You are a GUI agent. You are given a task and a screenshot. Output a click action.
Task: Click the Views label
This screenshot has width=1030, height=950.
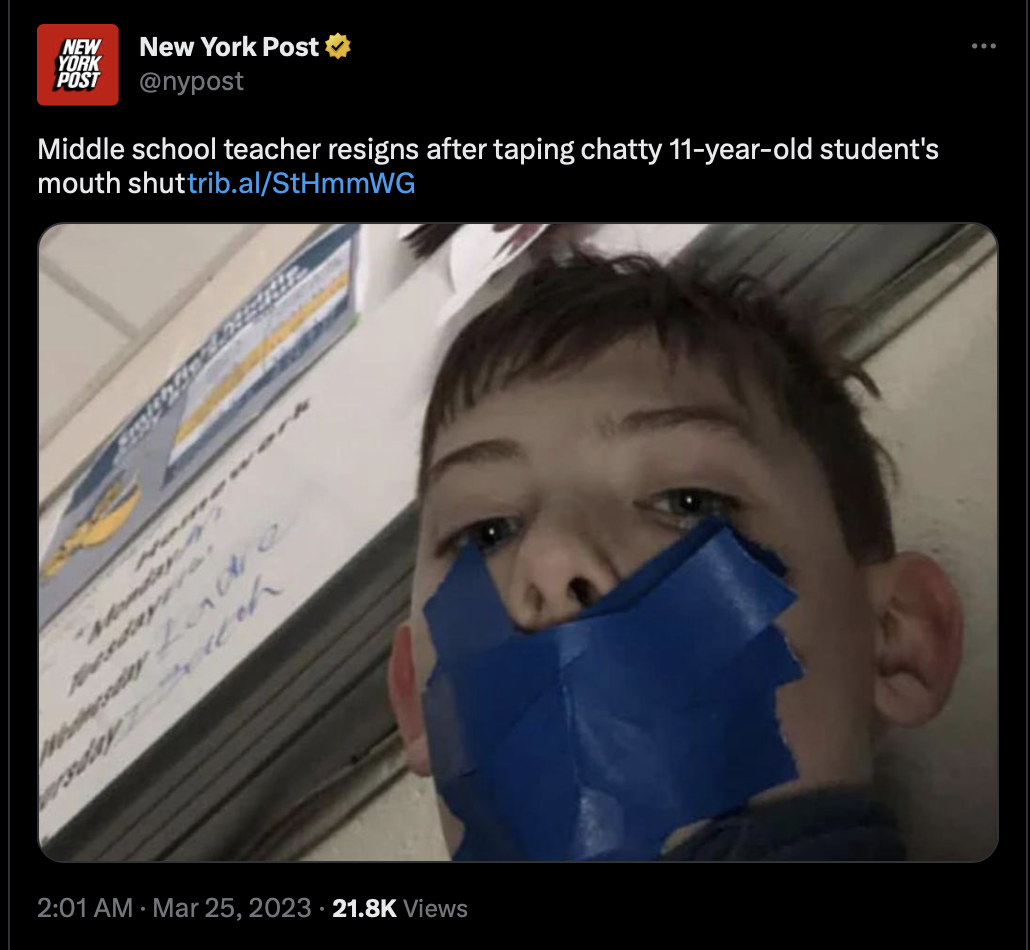coord(435,908)
